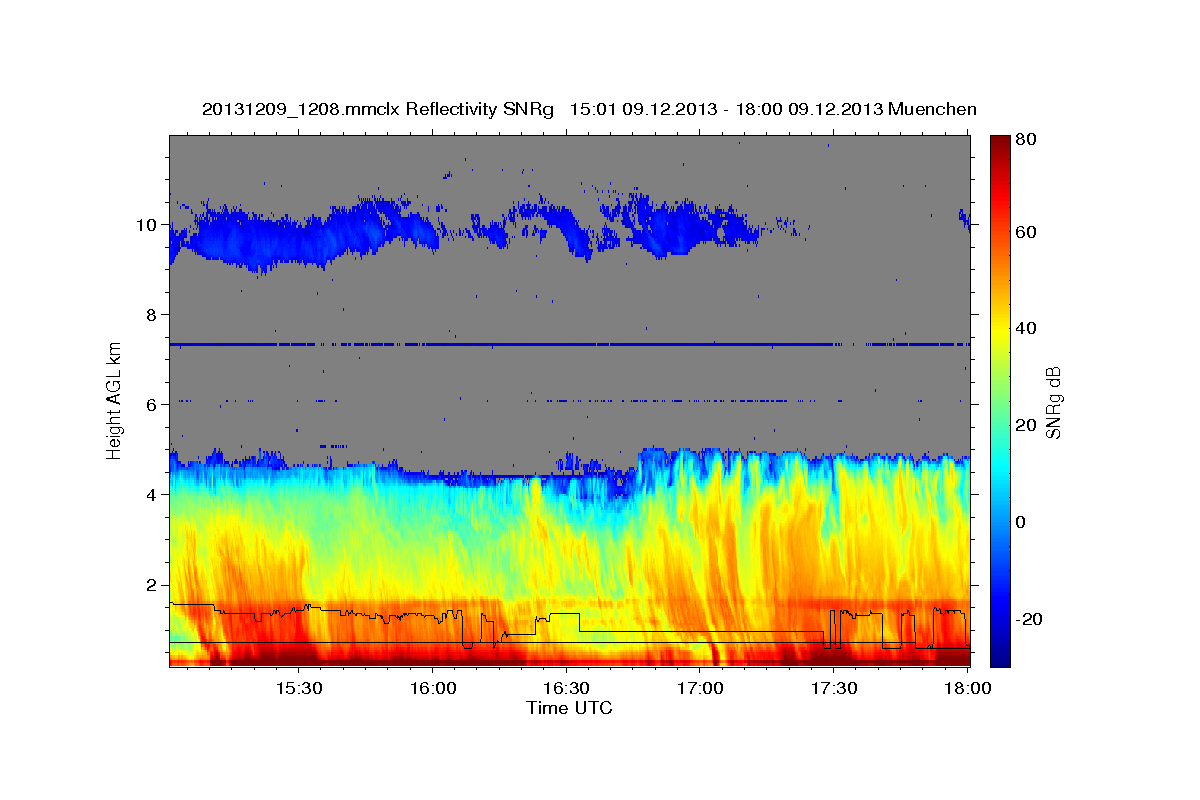The height and width of the screenshot is (800, 1200).
Task: Click the 16:30 time axis label
Action: 567,688
